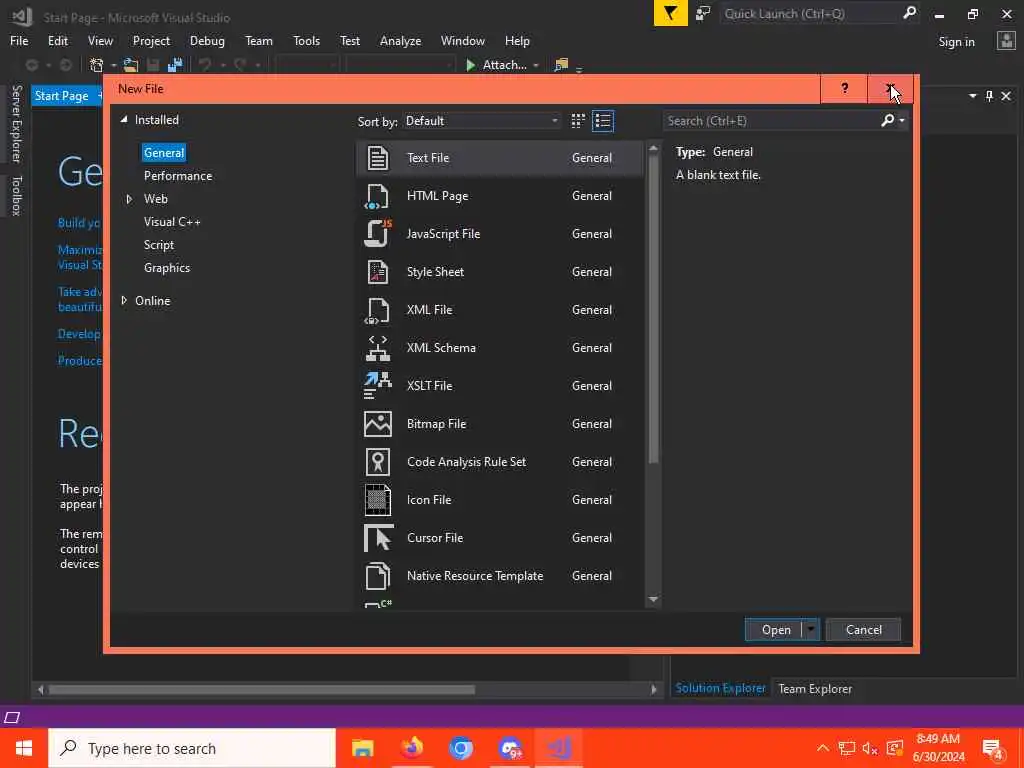Pick the Native Resource Template icon

[377, 576]
